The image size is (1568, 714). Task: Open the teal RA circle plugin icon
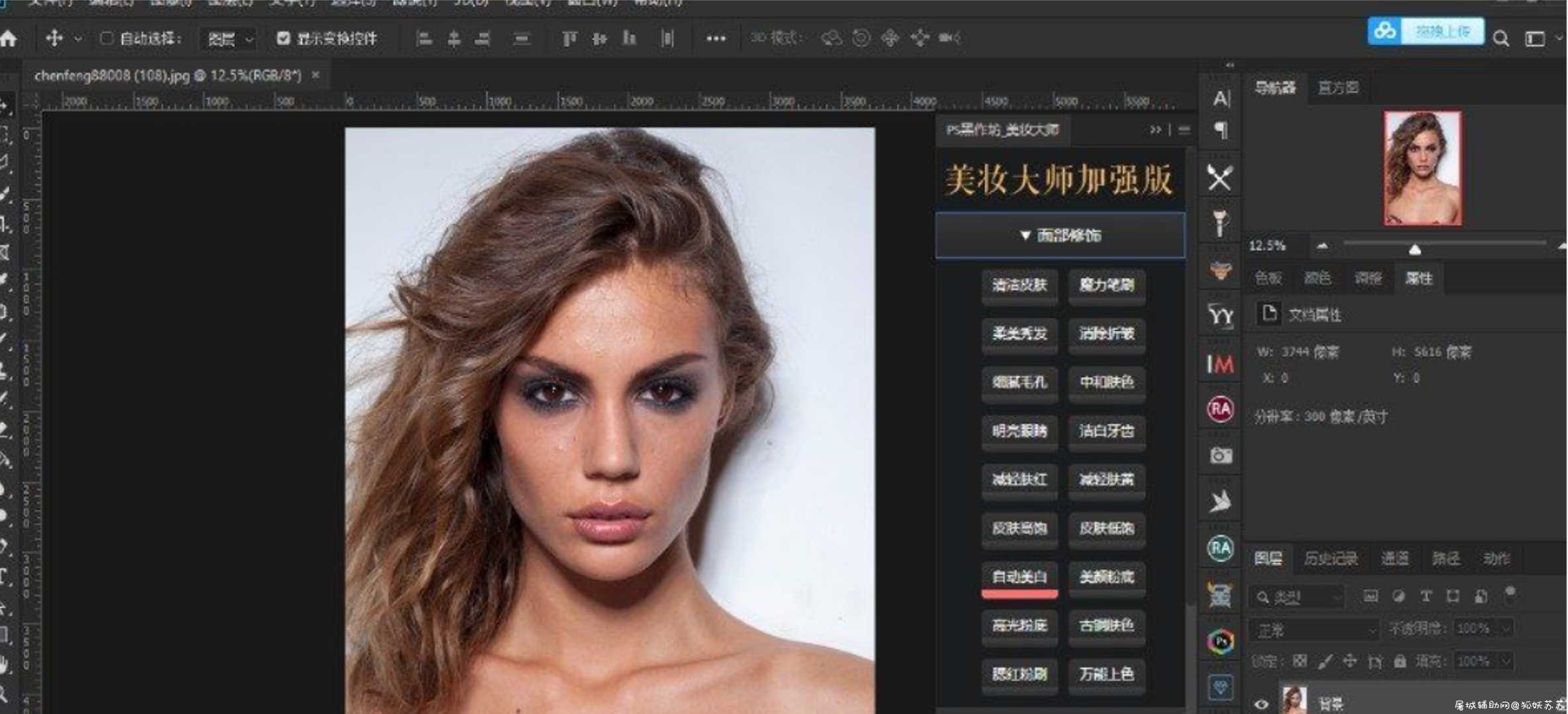pyautogui.click(x=1220, y=548)
